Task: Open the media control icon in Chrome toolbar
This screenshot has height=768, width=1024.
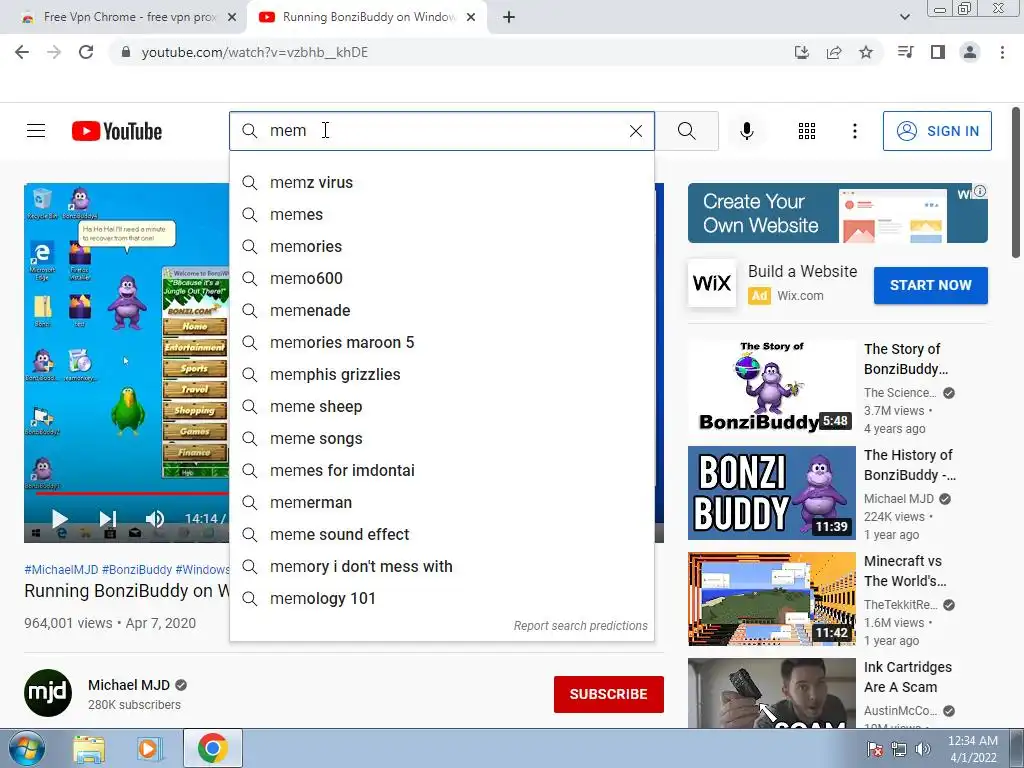Action: (x=905, y=52)
